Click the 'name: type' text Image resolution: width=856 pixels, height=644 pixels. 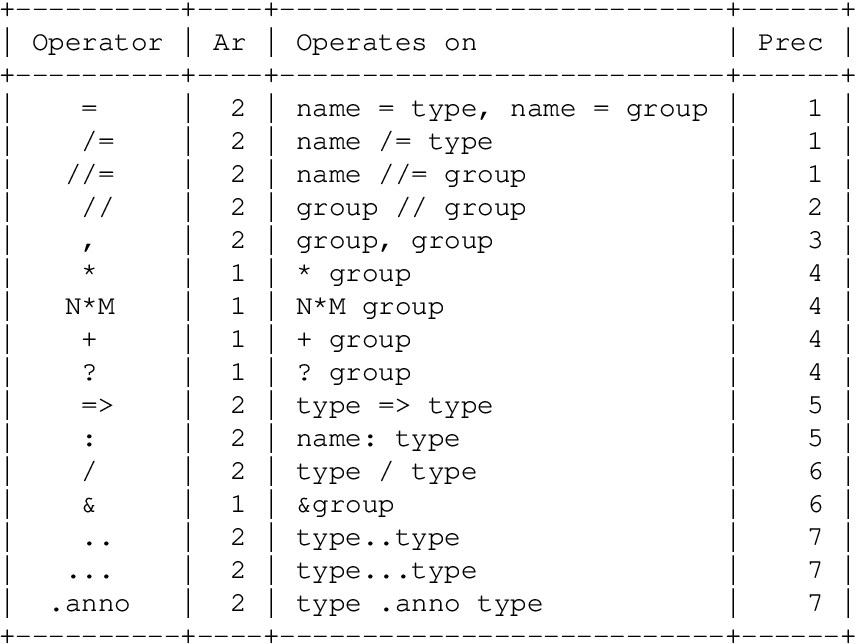377,438
